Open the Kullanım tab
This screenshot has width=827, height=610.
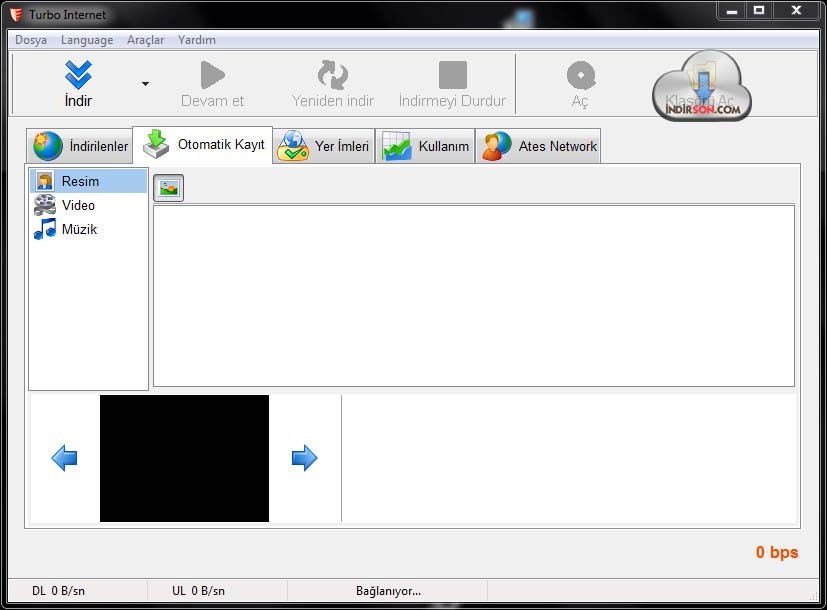click(x=425, y=146)
